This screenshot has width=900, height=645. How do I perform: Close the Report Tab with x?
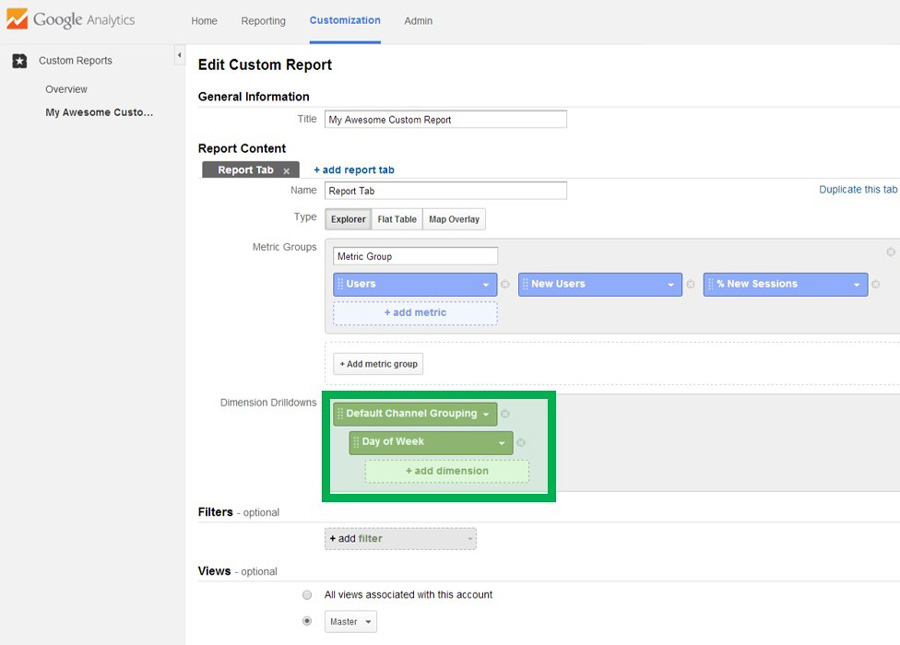(x=286, y=171)
